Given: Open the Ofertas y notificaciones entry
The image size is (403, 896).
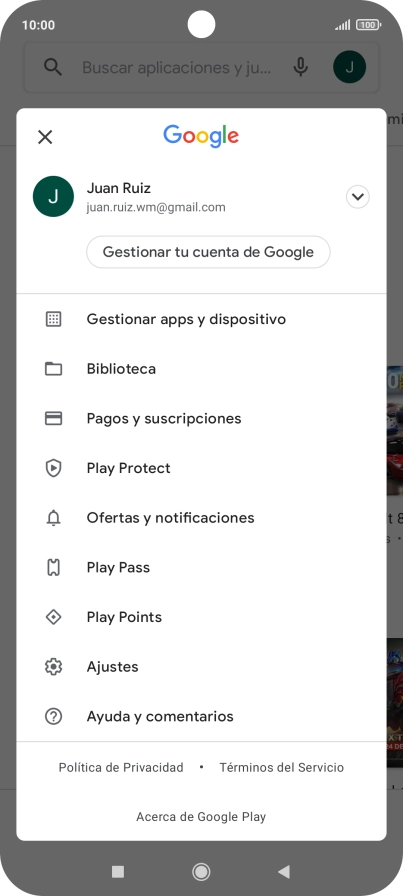Looking at the screenshot, I should (x=201, y=518).
